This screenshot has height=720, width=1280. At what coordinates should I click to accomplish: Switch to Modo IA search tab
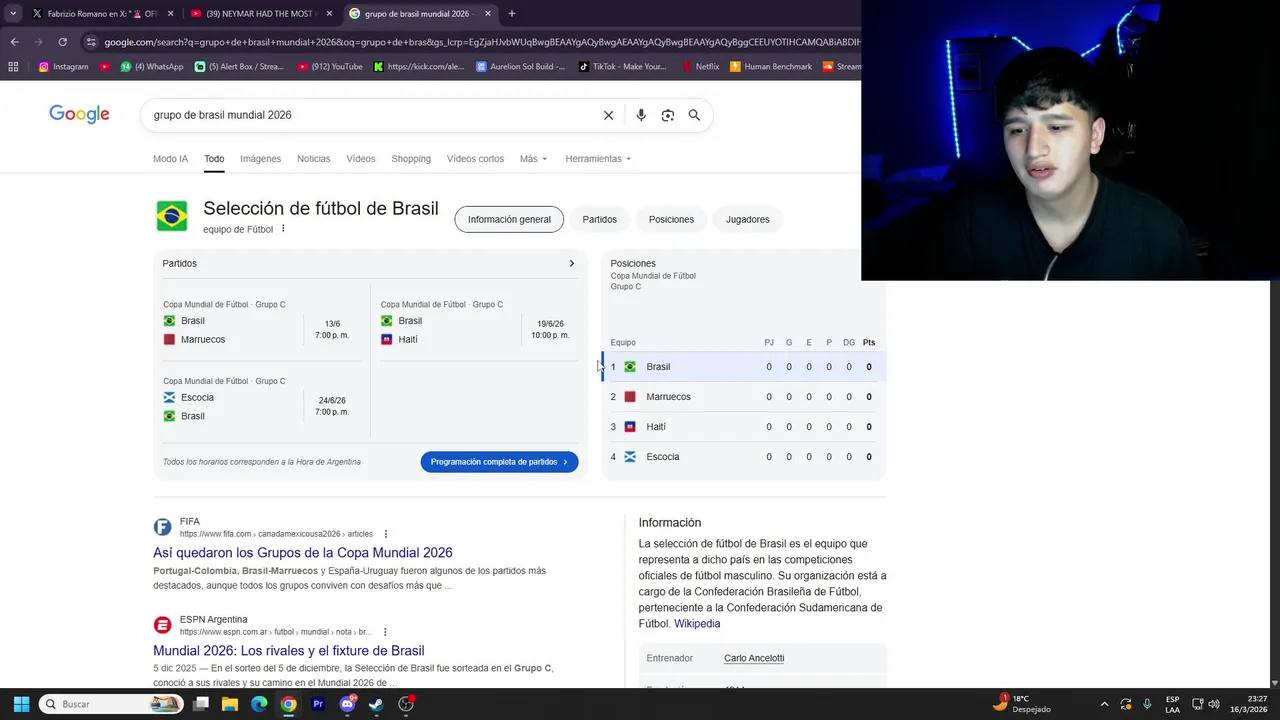click(170, 159)
